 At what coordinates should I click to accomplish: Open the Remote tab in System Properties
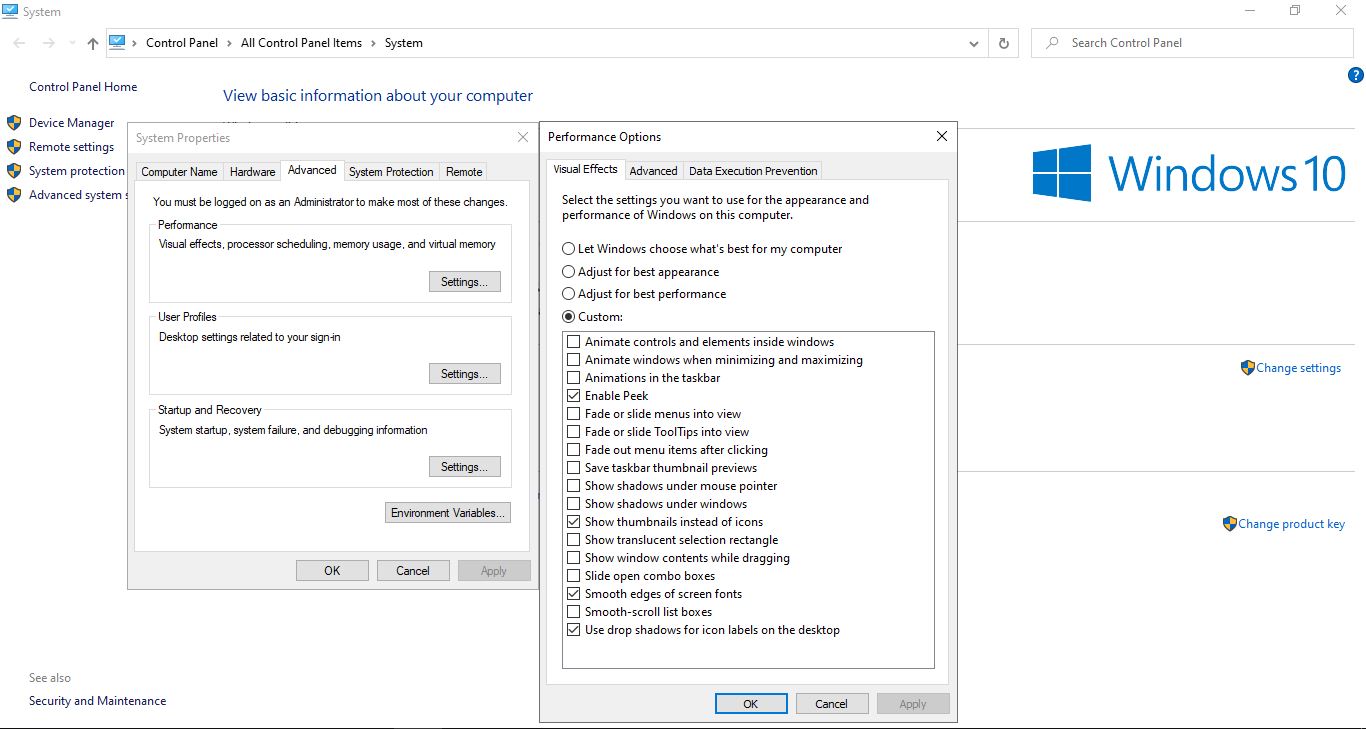pyautogui.click(x=464, y=172)
